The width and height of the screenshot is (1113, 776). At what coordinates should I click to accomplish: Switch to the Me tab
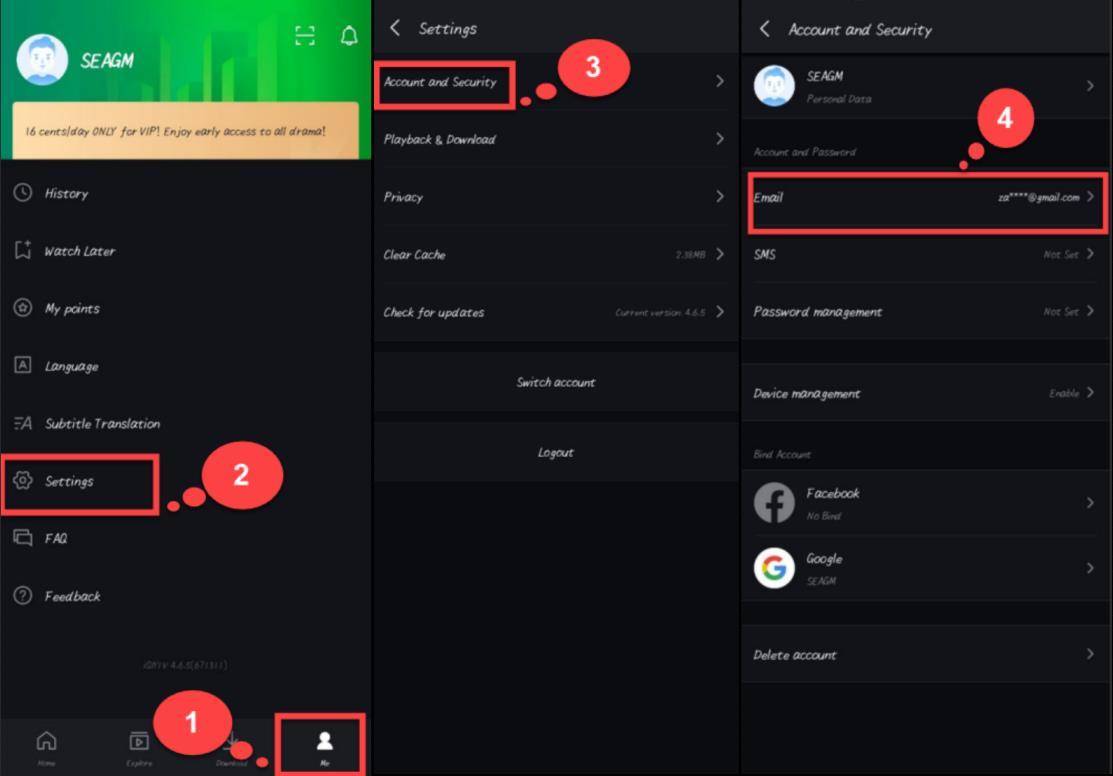pyautogui.click(x=324, y=745)
